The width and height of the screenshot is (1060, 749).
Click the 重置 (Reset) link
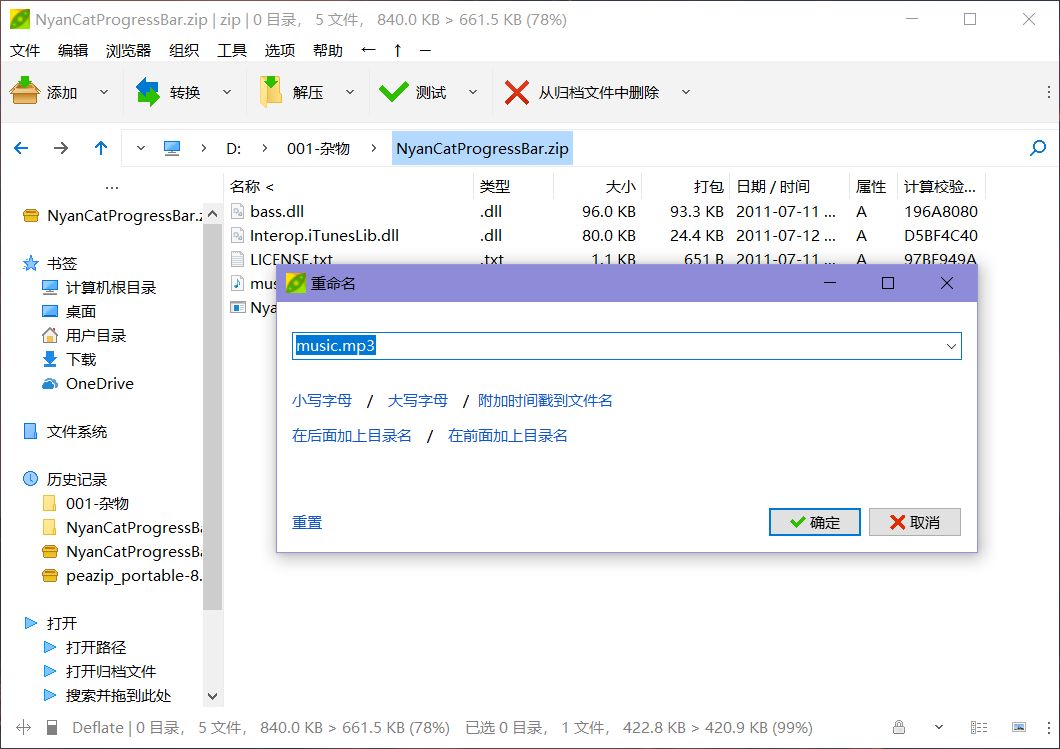[x=306, y=521]
